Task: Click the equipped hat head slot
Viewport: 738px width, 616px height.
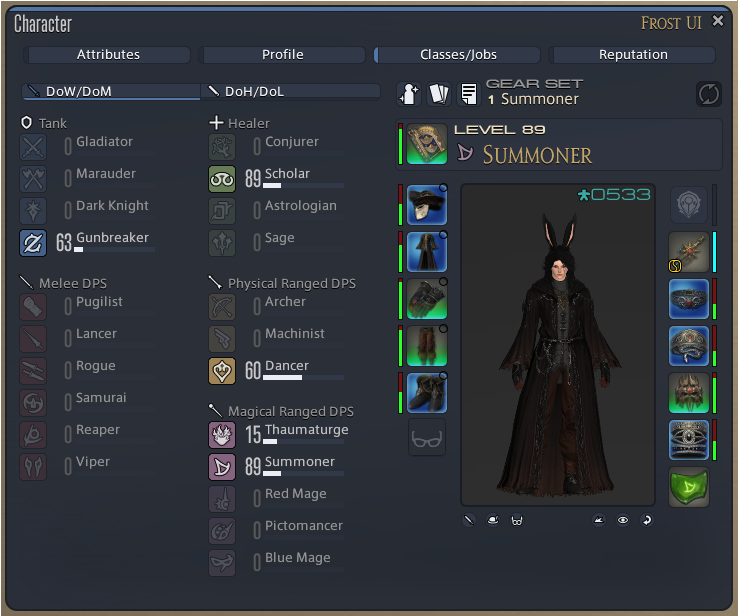Action: [426, 205]
